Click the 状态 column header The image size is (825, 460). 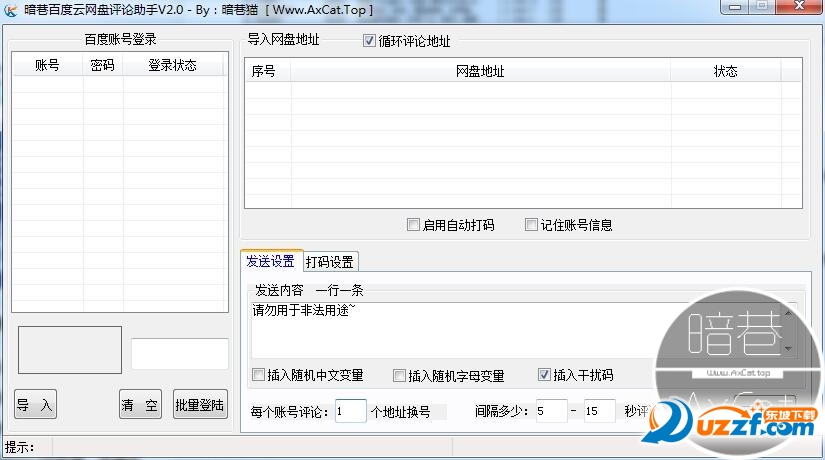click(726, 71)
